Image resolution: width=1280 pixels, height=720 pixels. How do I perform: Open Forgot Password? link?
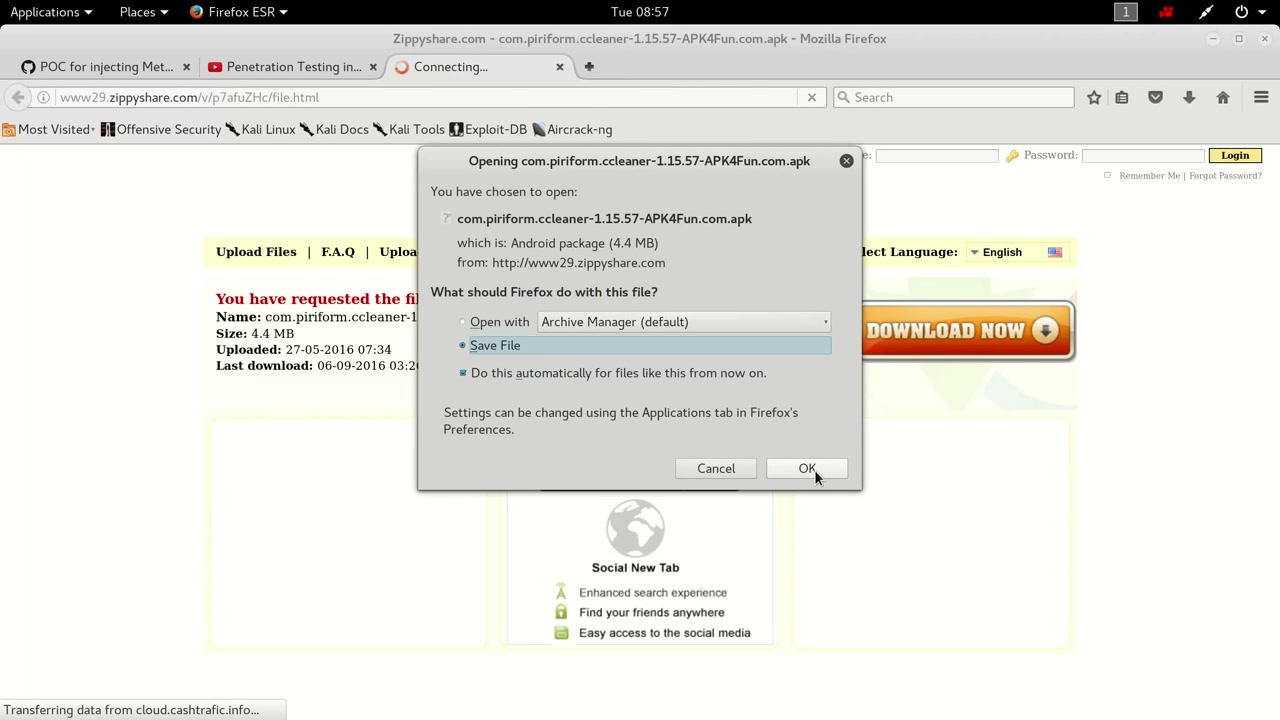[x=1225, y=176]
